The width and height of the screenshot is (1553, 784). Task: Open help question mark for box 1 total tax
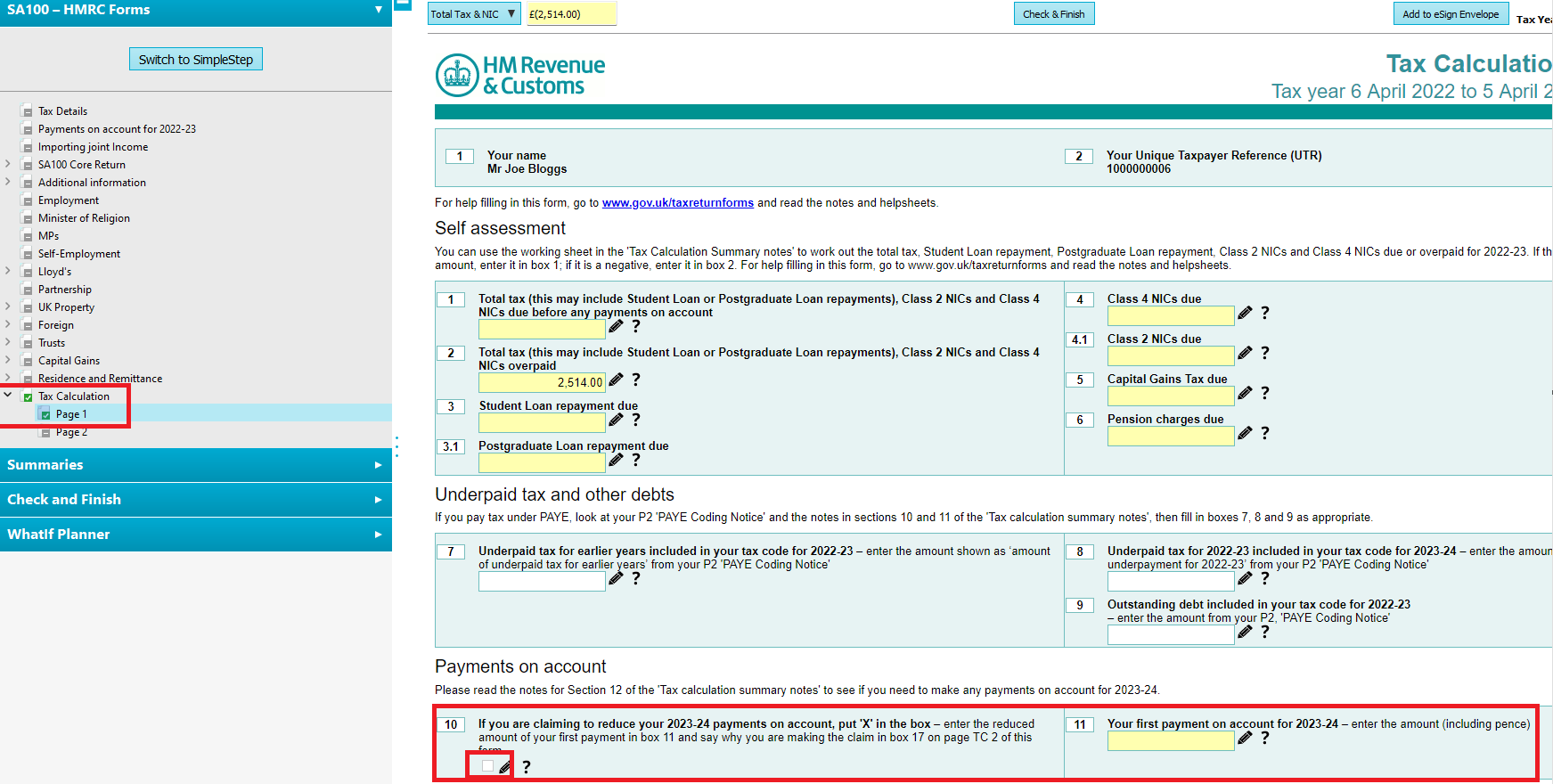pos(636,326)
